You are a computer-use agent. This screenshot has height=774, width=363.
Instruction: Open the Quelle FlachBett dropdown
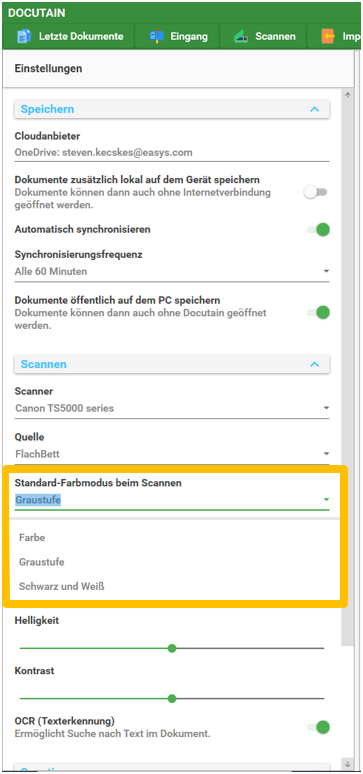point(172,454)
